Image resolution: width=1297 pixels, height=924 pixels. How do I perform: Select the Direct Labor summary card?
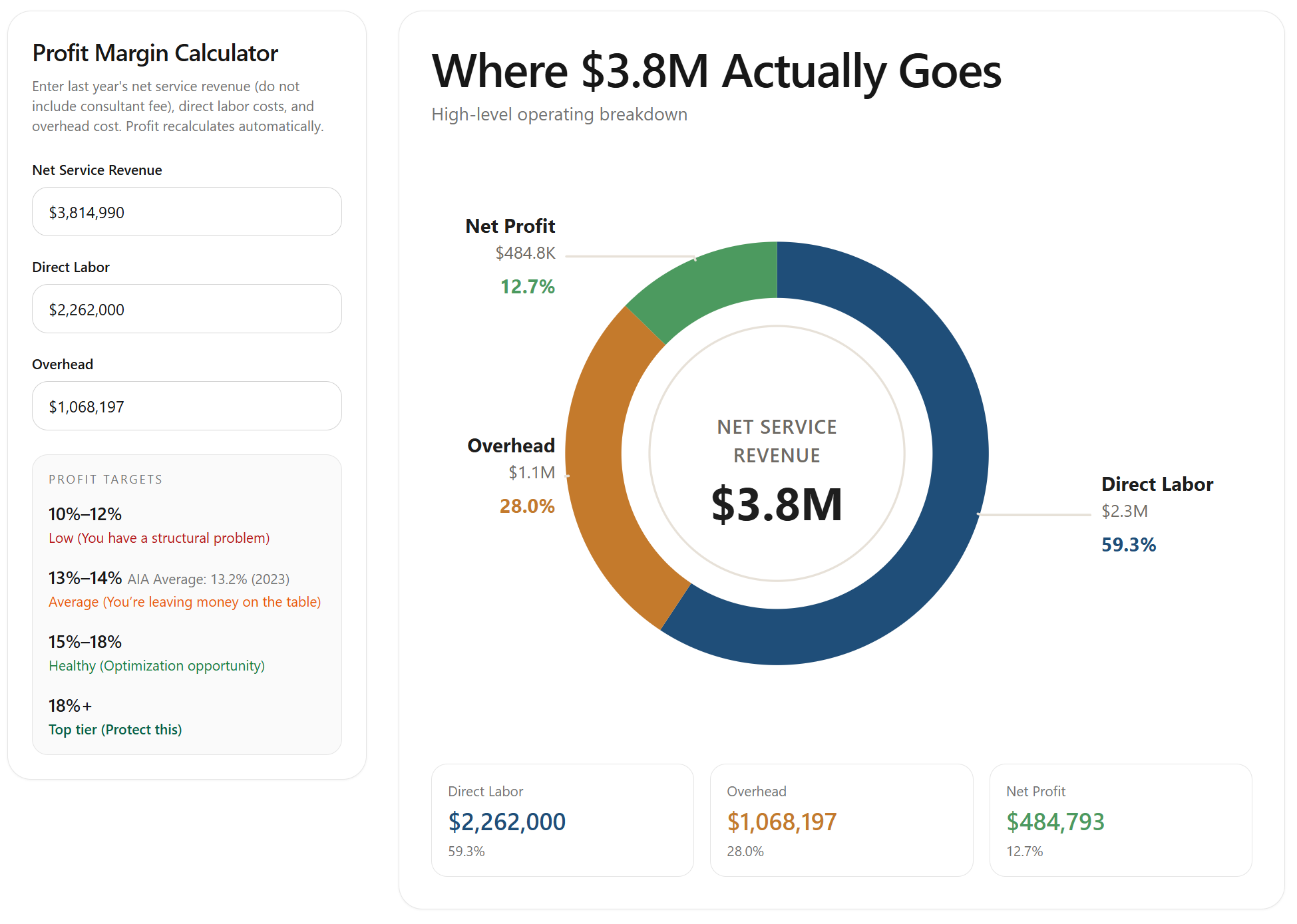562,820
